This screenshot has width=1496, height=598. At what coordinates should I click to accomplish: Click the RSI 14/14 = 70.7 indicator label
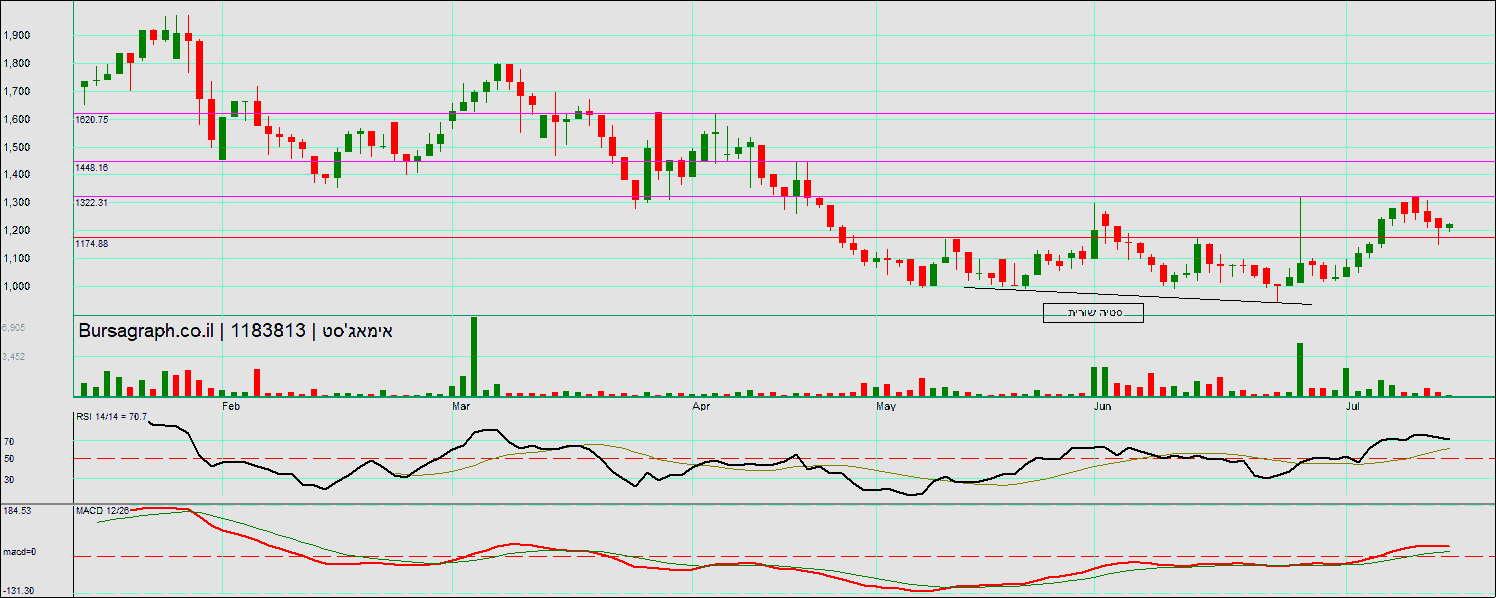(111, 417)
